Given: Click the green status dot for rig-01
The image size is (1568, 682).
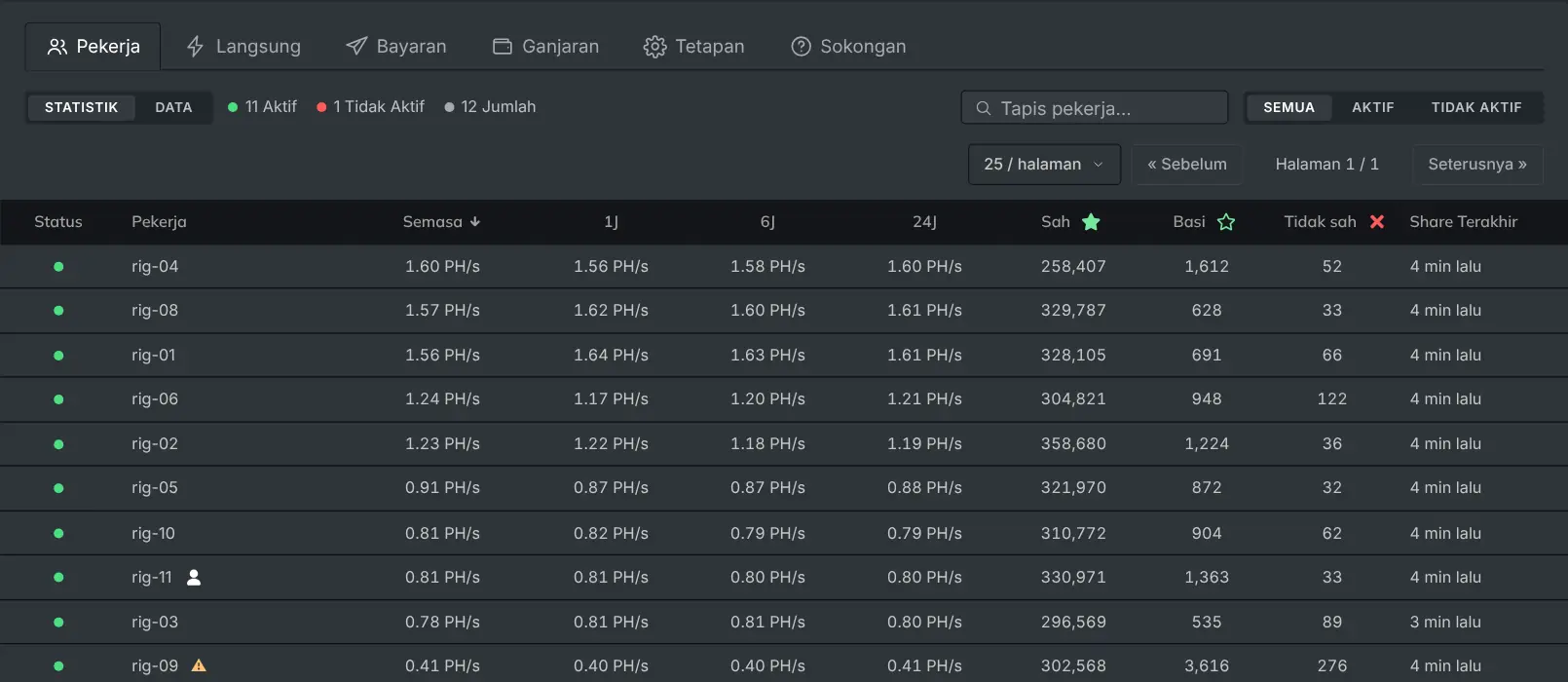Looking at the screenshot, I should click(58, 356).
